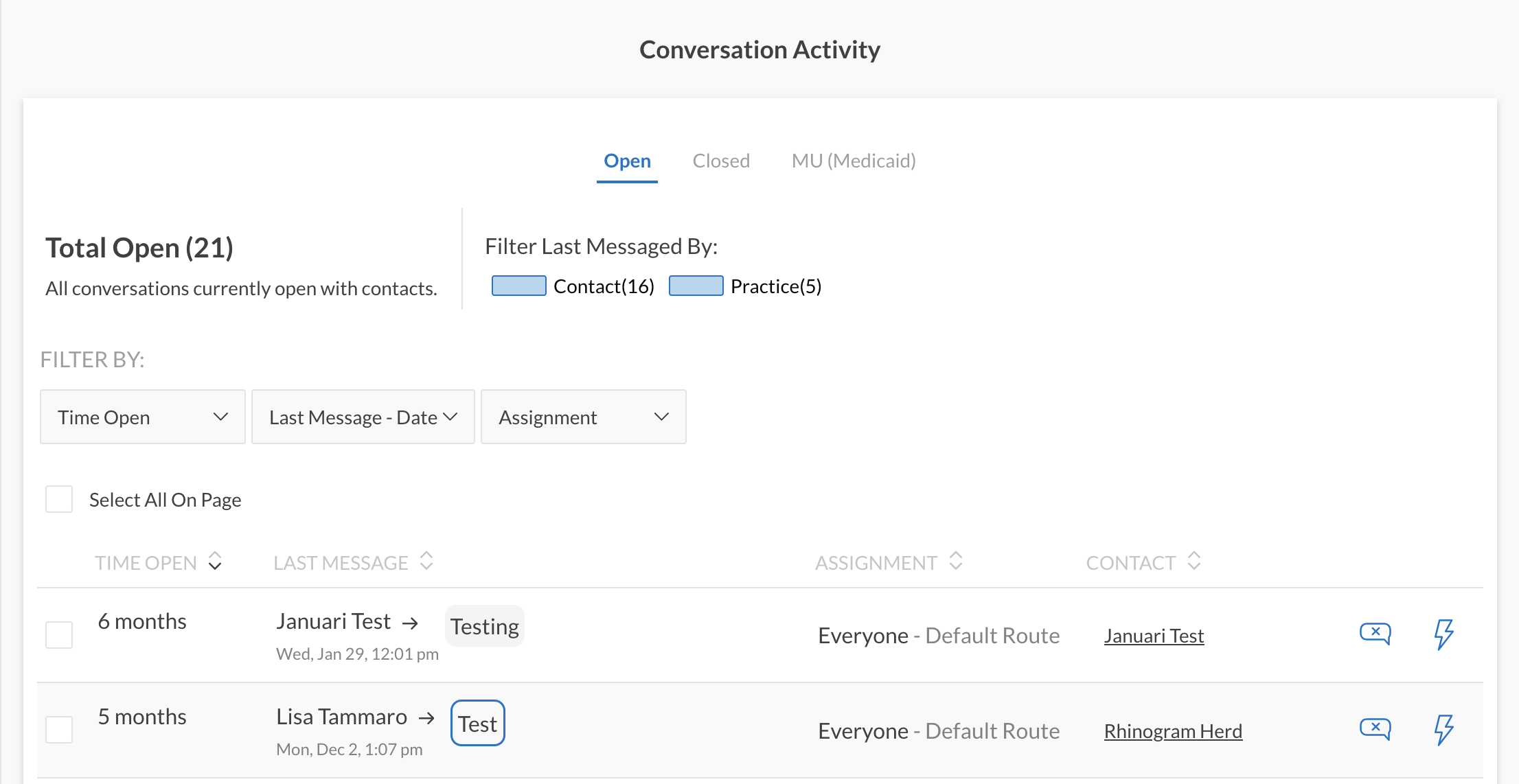Check Select All On Page checkbox
The width and height of the screenshot is (1519, 784).
point(59,499)
